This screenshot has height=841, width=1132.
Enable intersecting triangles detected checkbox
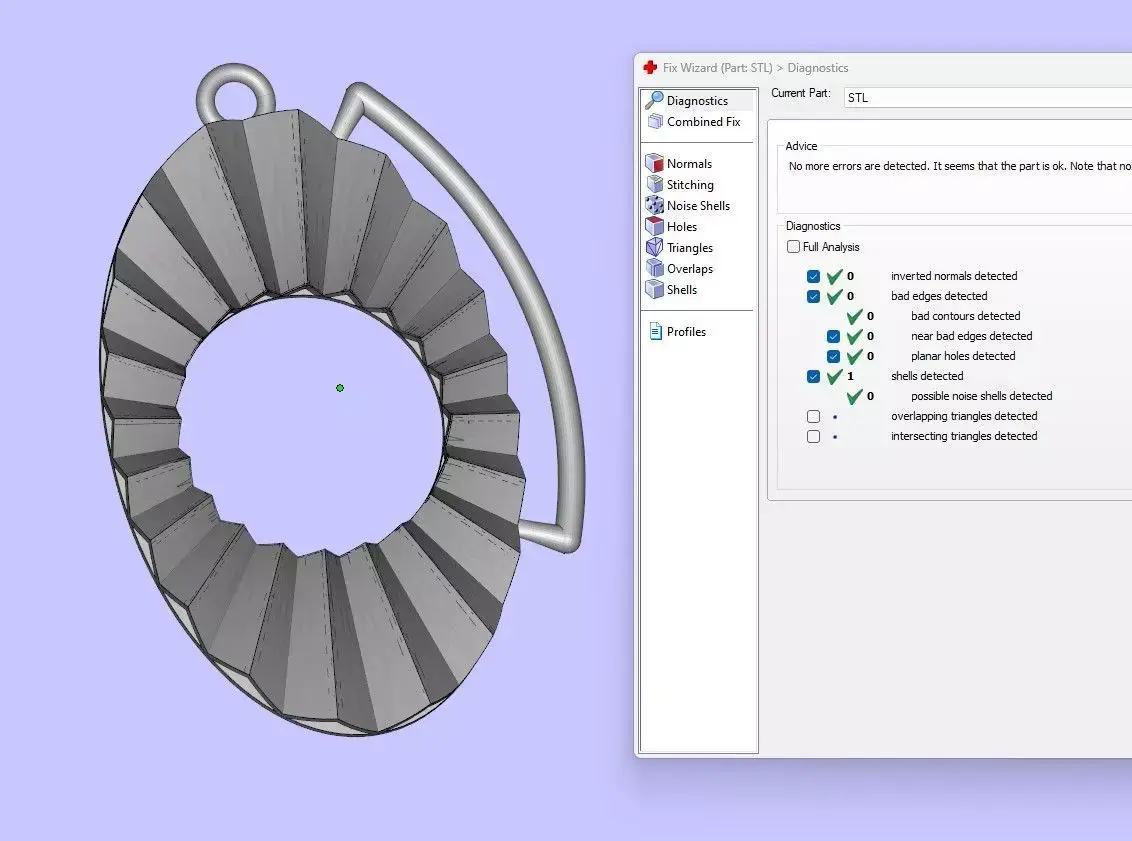tap(814, 436)
